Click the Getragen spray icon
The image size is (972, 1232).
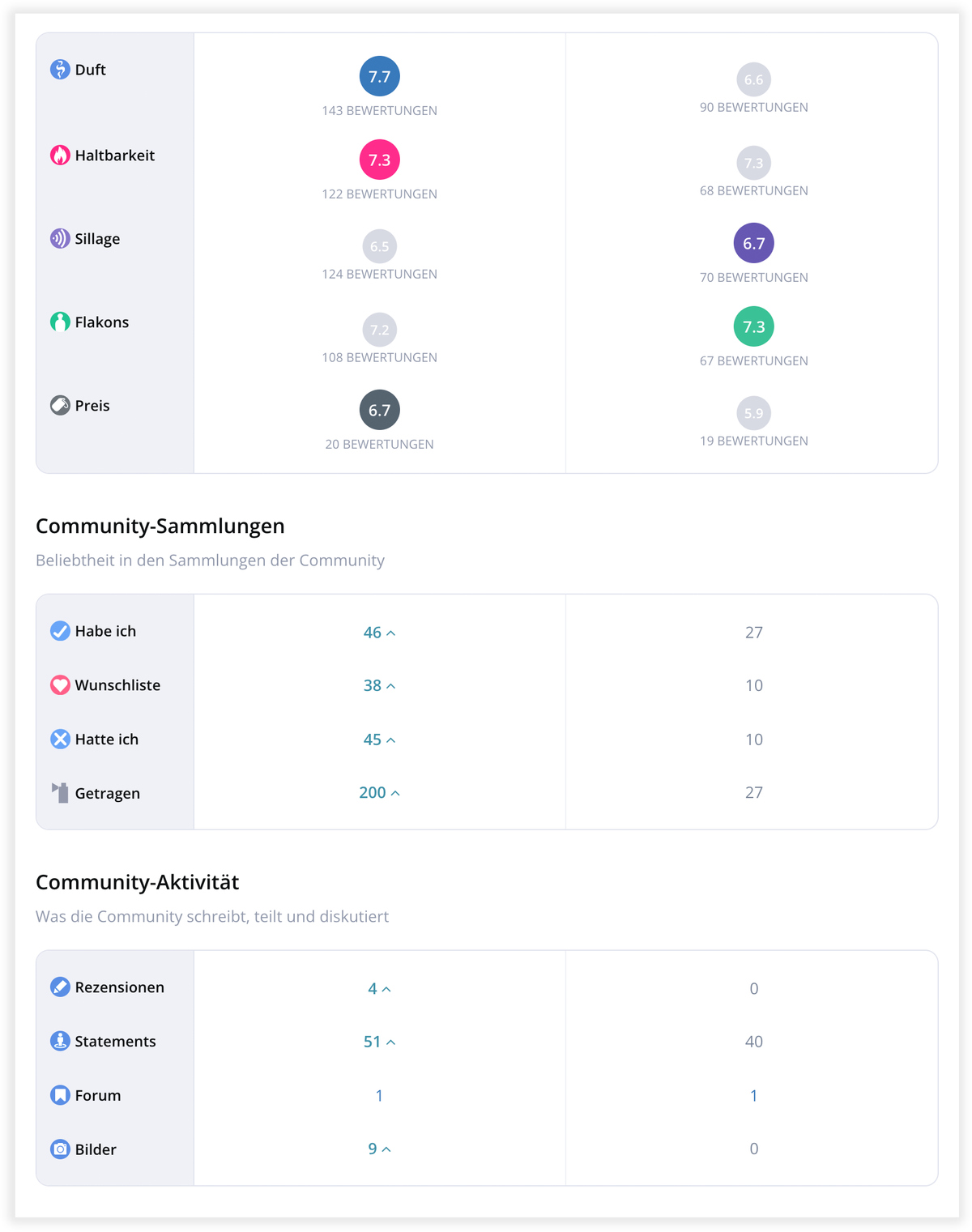(x=60, y=793)
